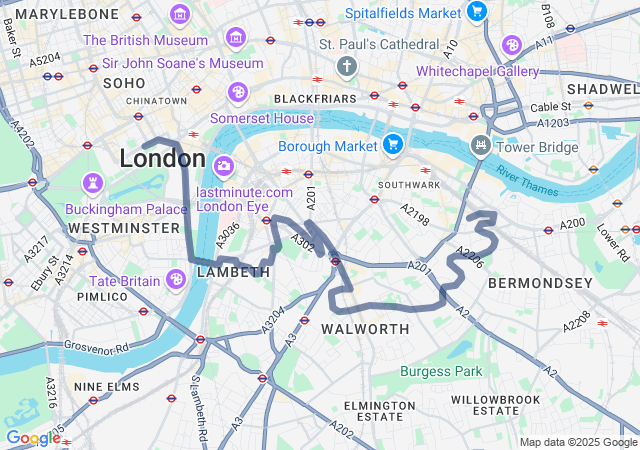Select the Spitalfields Market shopping cart icon
Viewport: 640px width, 450px height.
tap(476, 11)
